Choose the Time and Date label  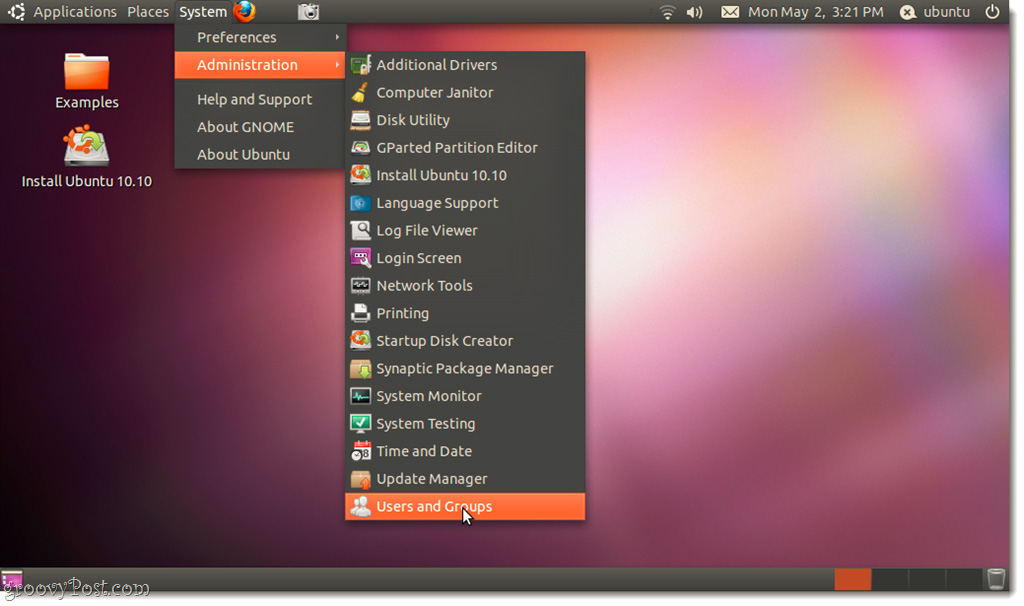tap(424, 451)
